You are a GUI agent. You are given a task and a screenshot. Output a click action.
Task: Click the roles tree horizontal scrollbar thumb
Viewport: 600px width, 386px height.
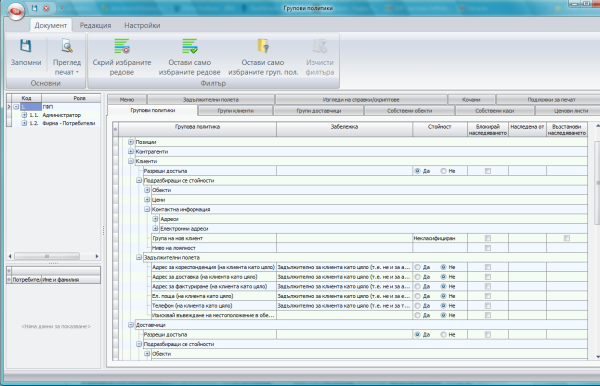47,256
